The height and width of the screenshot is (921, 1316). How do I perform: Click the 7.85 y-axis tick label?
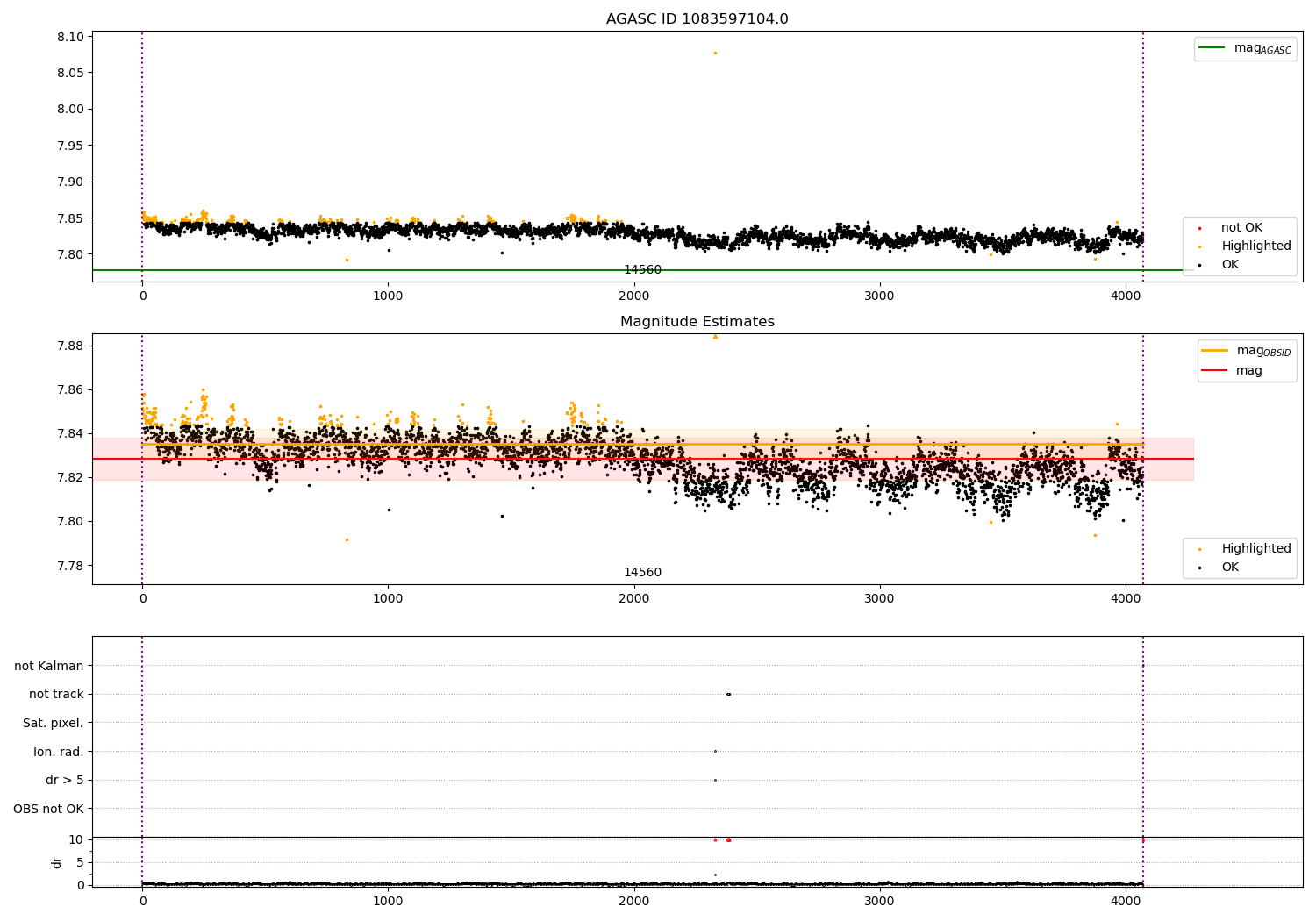point(71,218)
